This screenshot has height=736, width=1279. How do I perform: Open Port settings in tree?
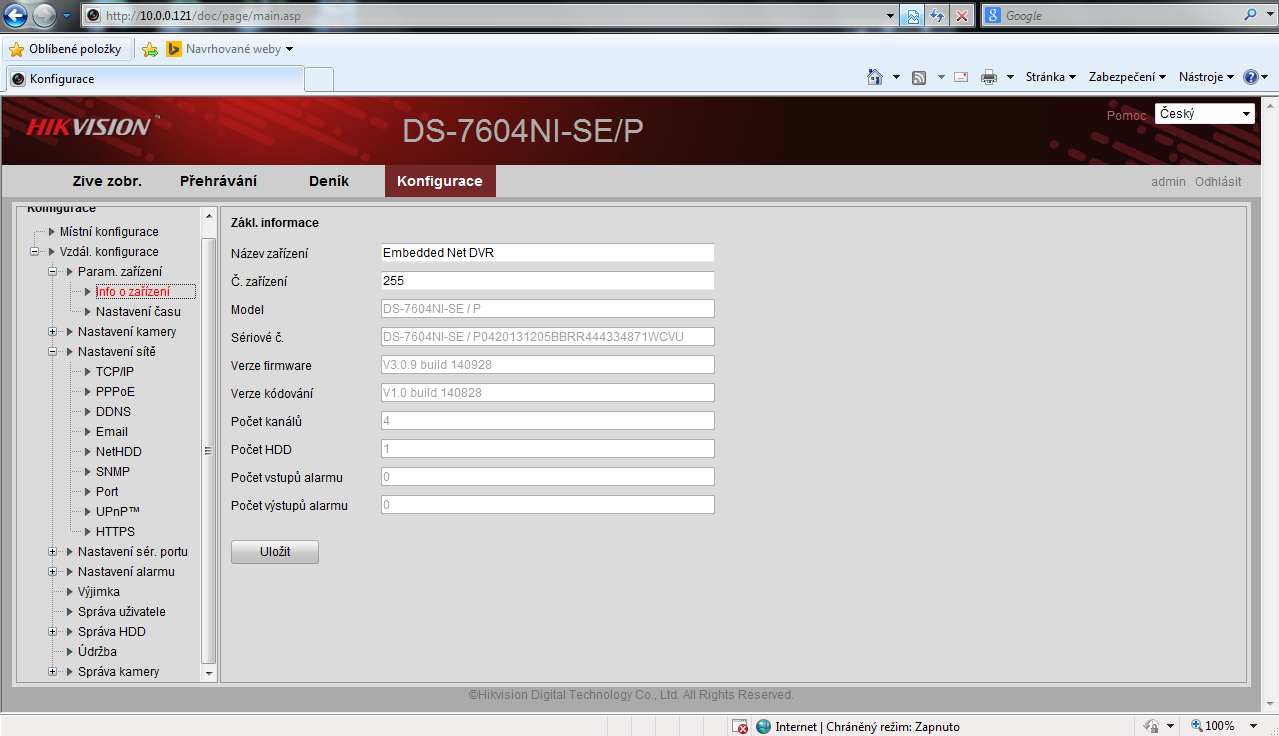point(107,492)
